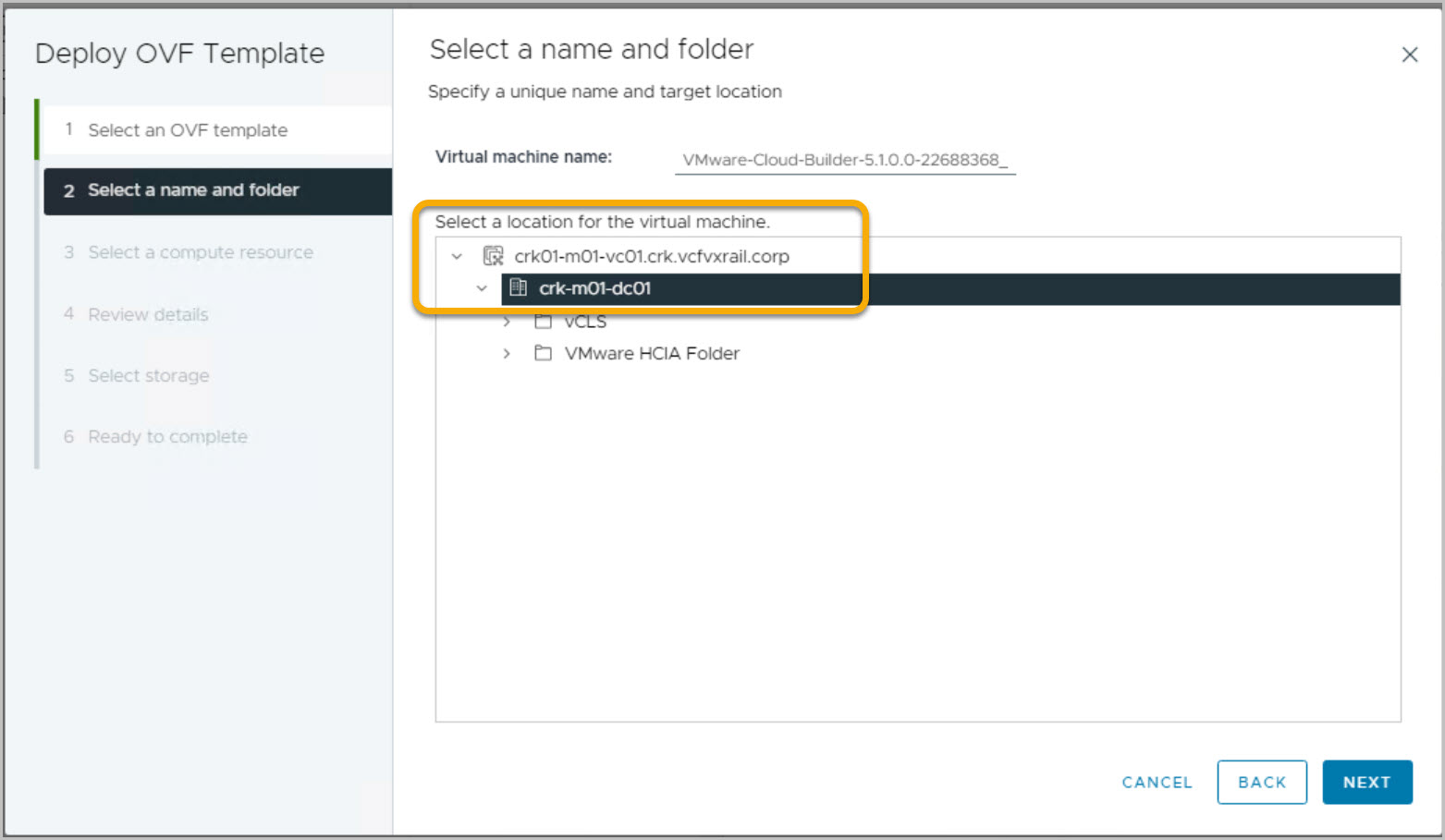Click the vCenter server icon in tree
The height and width of the screenshot is (840, 1445).
(494, 256)
